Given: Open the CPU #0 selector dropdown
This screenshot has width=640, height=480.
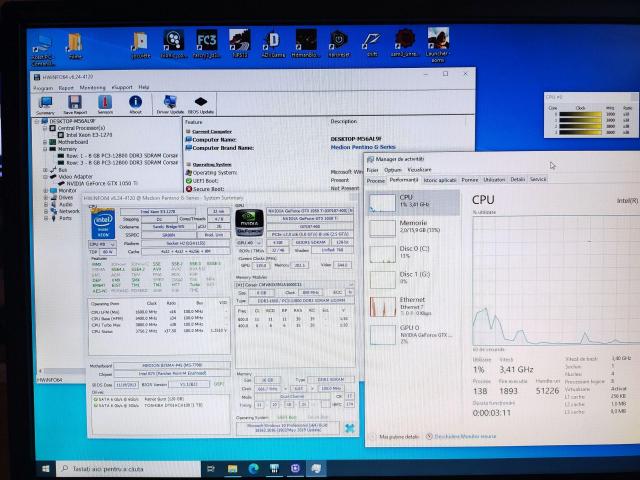Looking at the screenshot, I should 102,244.
